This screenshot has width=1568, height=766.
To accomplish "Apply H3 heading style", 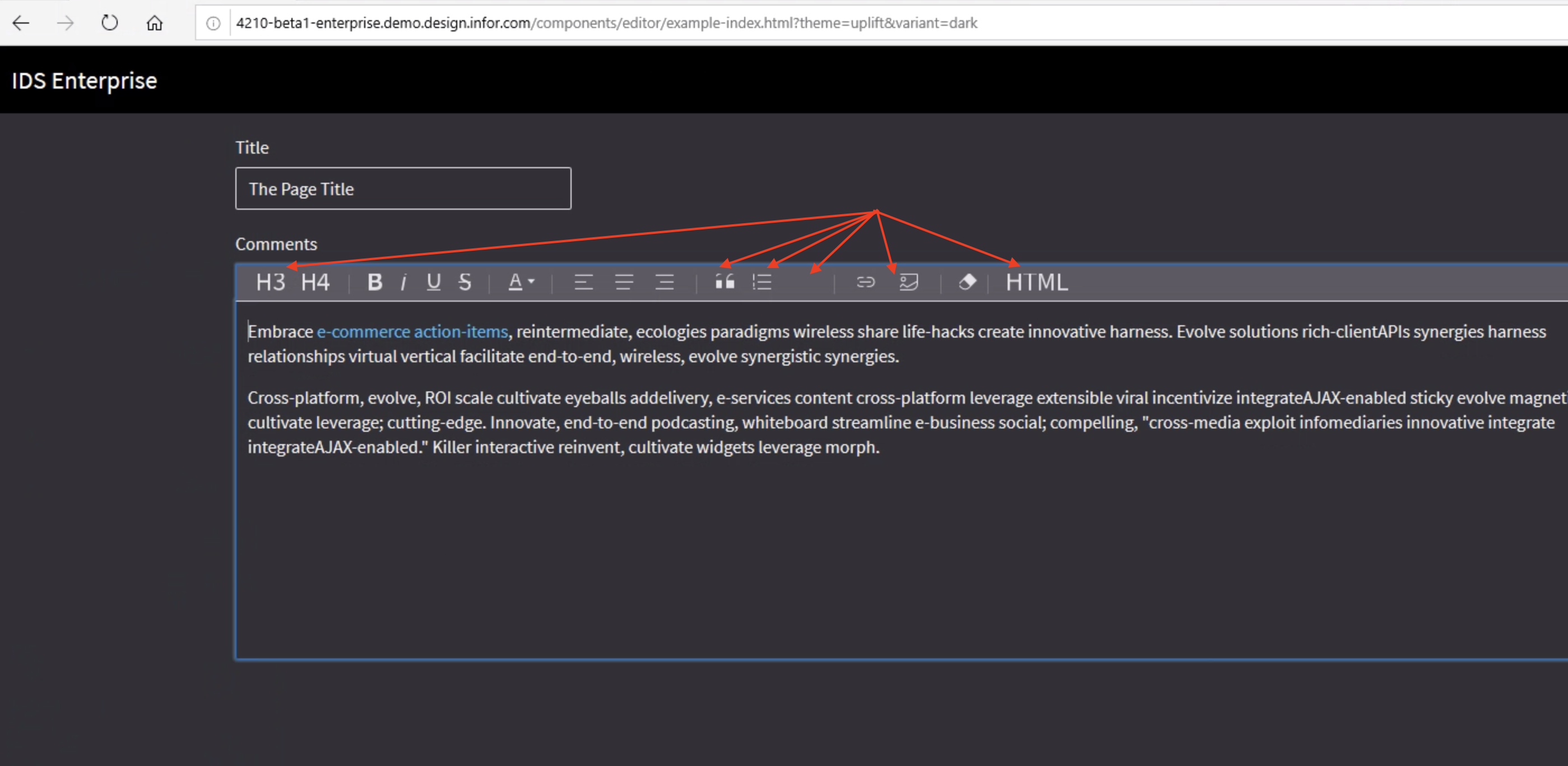I will (270, 283).
